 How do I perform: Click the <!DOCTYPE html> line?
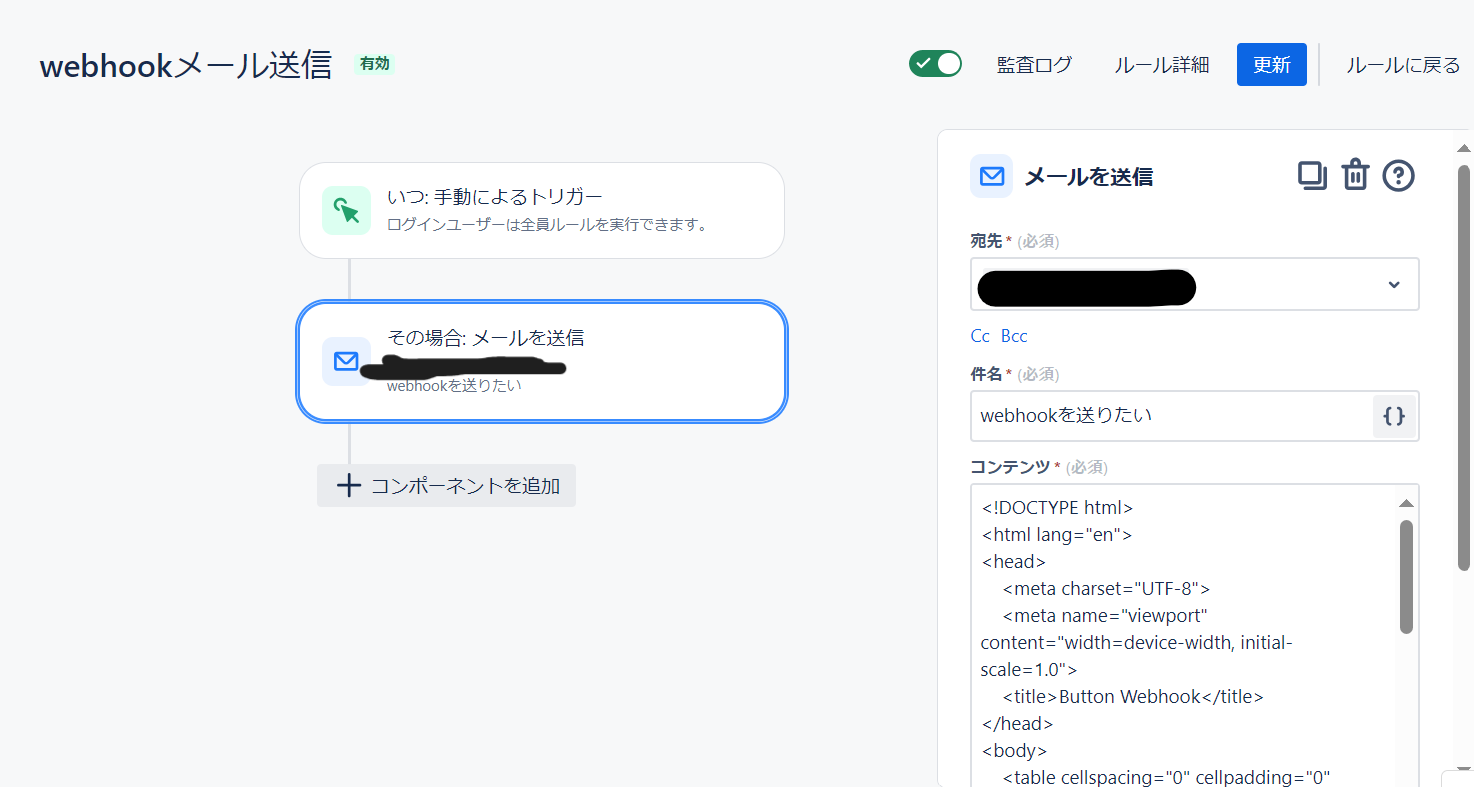[1057, 507]
